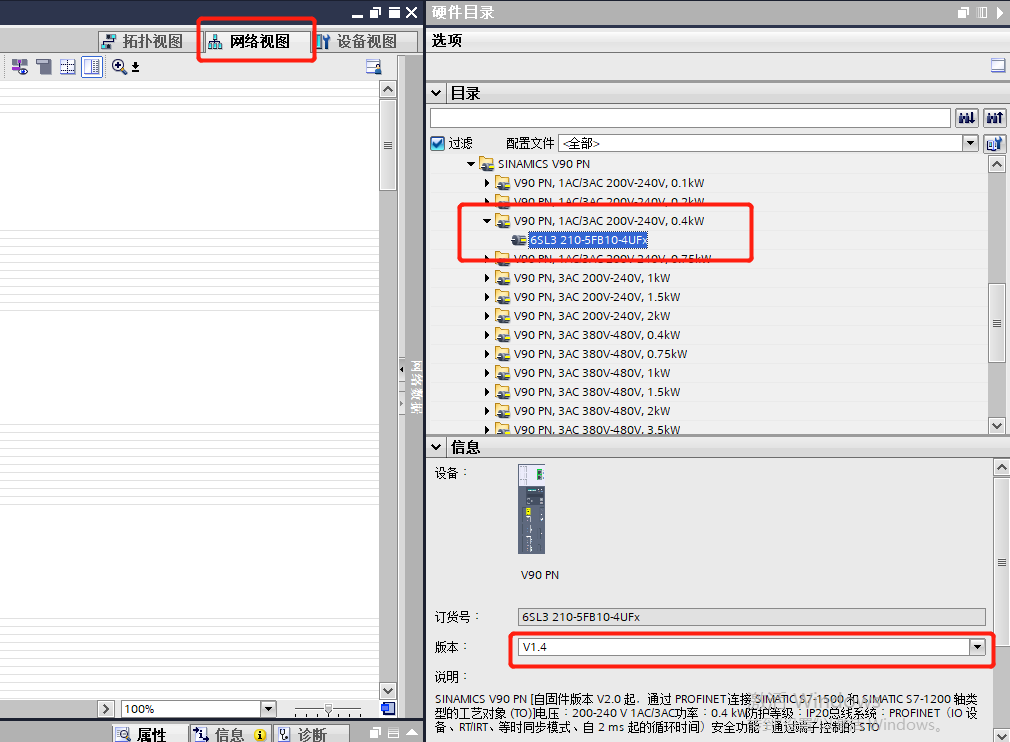Click the hardware catalog float window icon
Screen dimensions: 1010x742
(964, 12)
